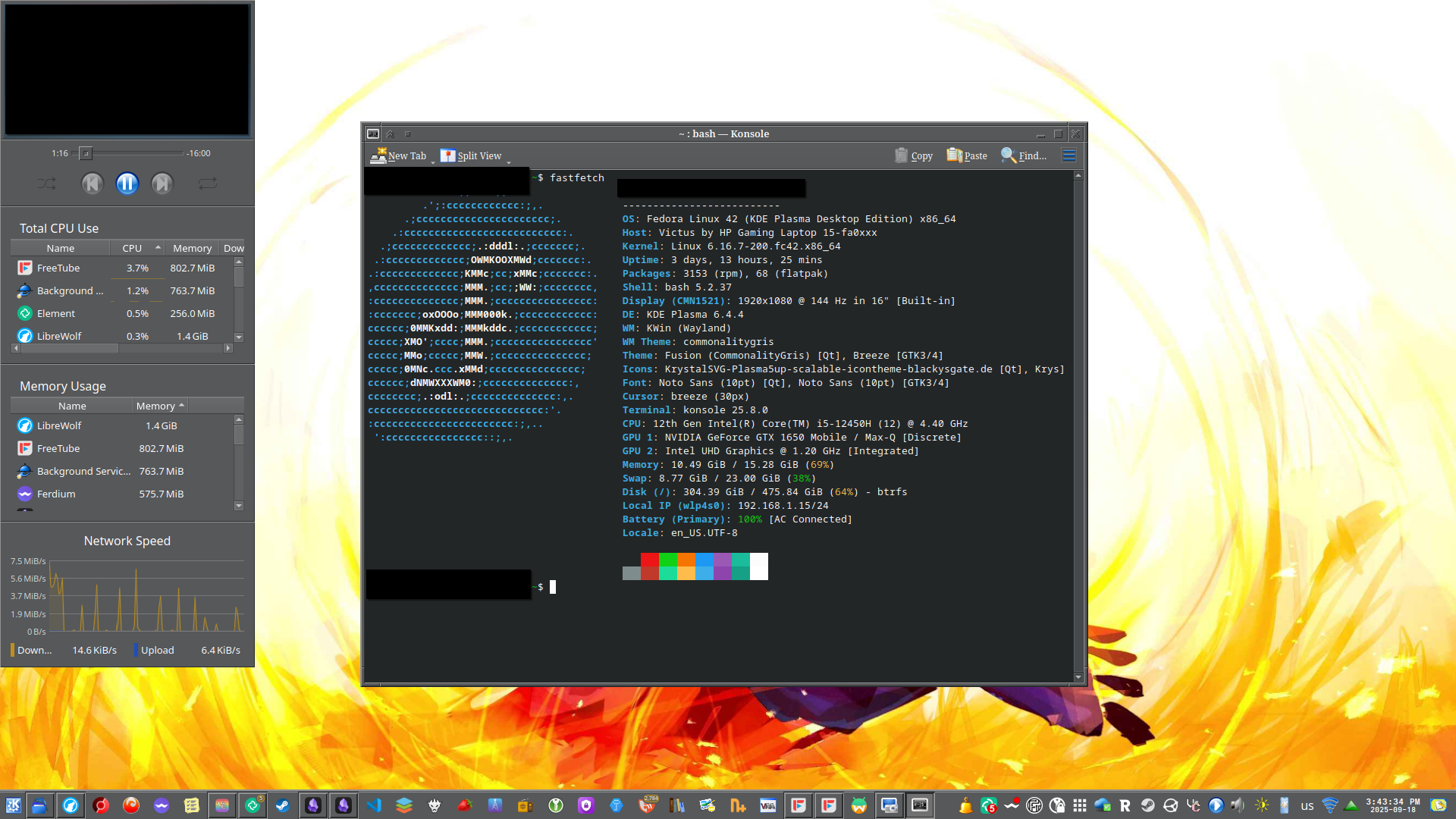Open the purple shield-lock app in taskbar
The height and width of the screenshot is (819, 1456).
pyautogui.click(x=586, y=805)
